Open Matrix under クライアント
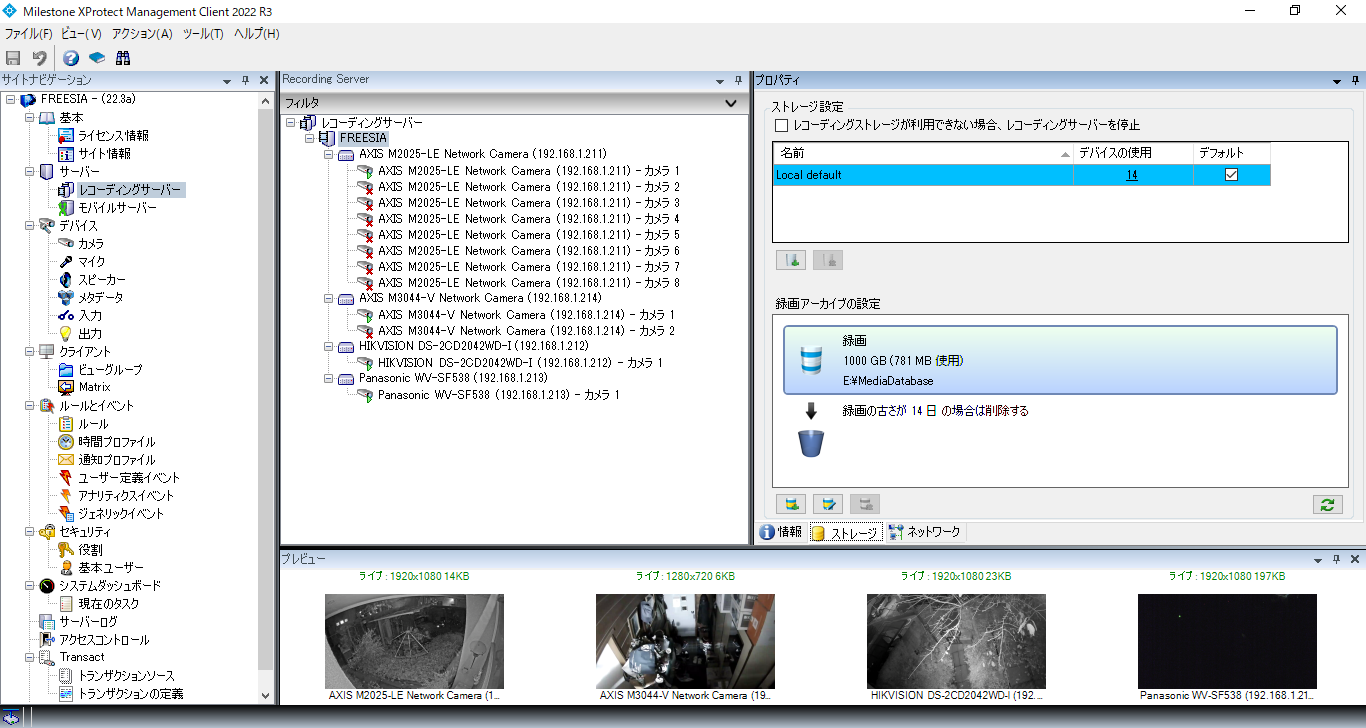Screen dimensions: 1366x728 point(94,387)
